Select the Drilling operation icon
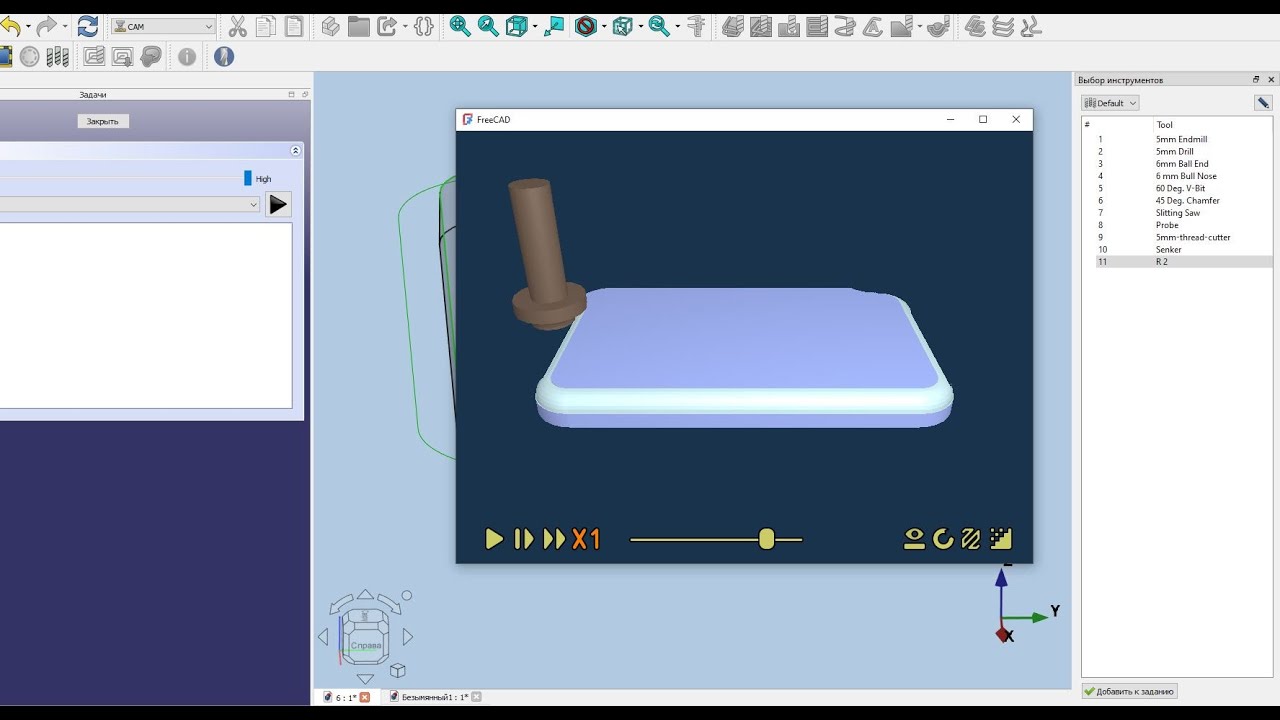The image size is (1280, 720). point(789,27)
